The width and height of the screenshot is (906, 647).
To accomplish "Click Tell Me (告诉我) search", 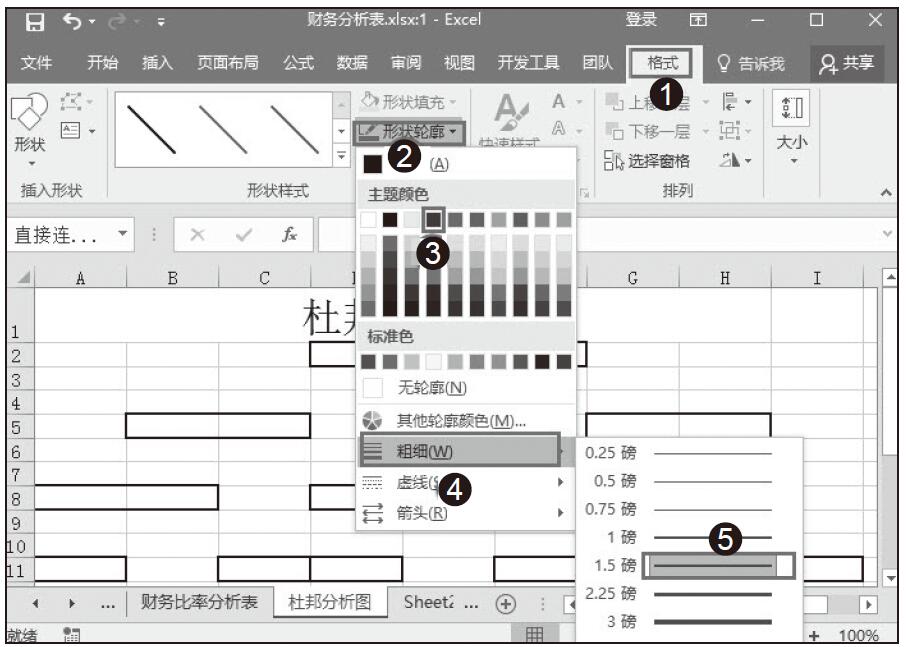I will tap(751, 63).
